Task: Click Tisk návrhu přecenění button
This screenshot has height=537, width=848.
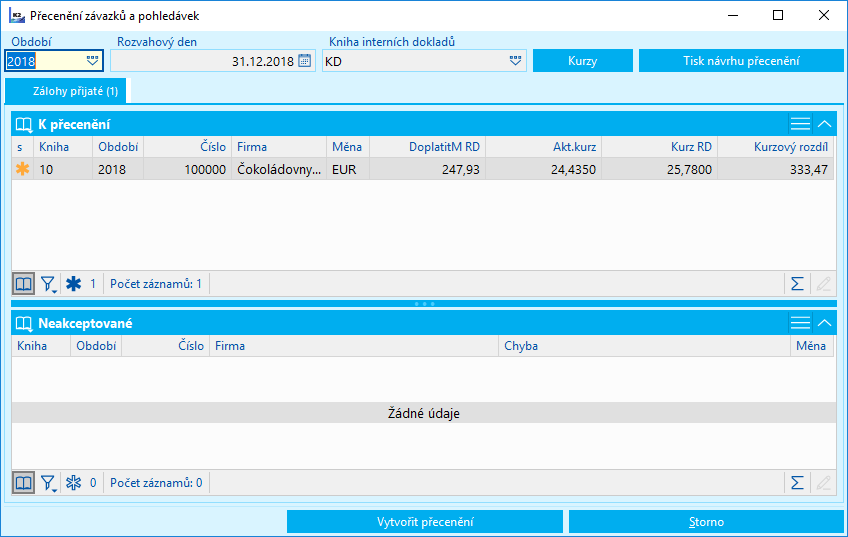Action: pyautogui.click(x=741, y=61)
